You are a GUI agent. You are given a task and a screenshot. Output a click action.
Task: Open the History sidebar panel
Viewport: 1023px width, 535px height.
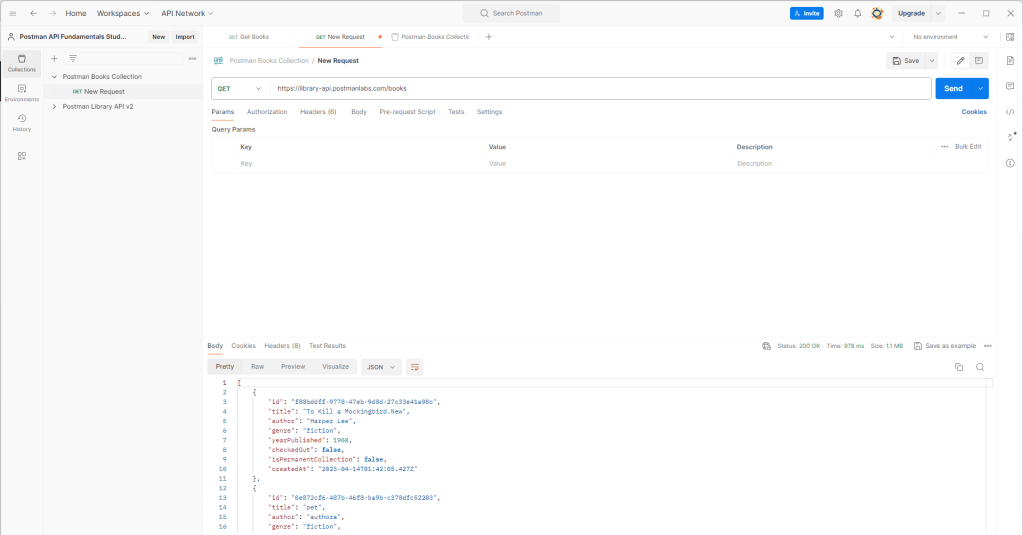pyautogui.click(x=21, y=122)
